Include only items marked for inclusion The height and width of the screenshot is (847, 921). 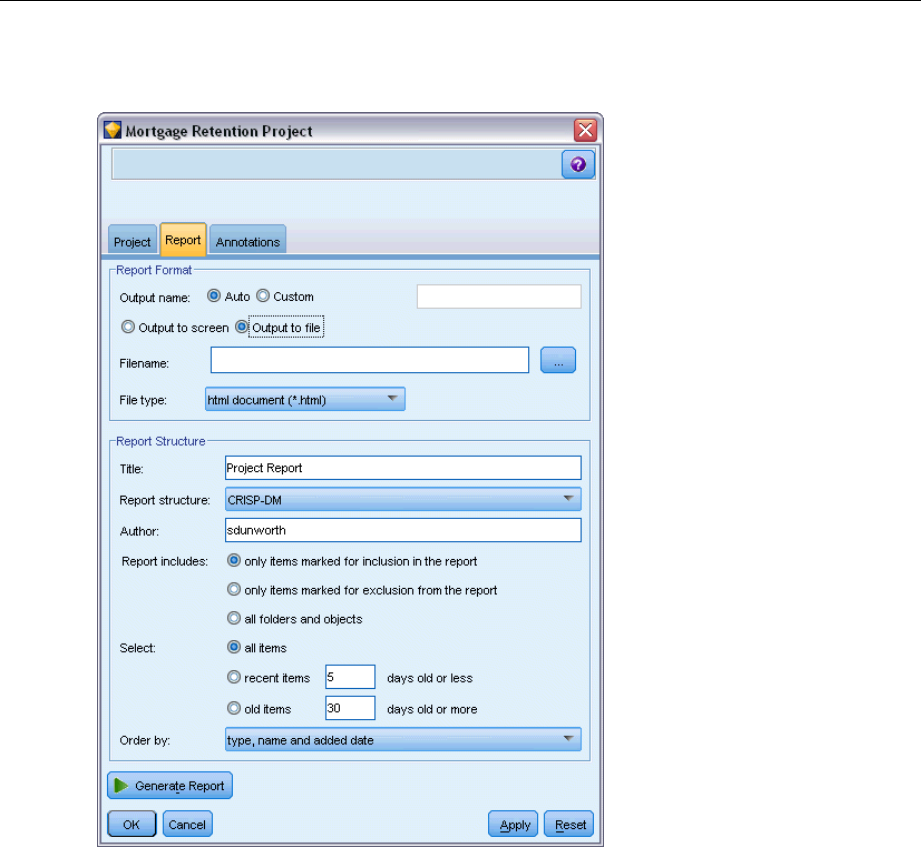[x=234, y=560]
